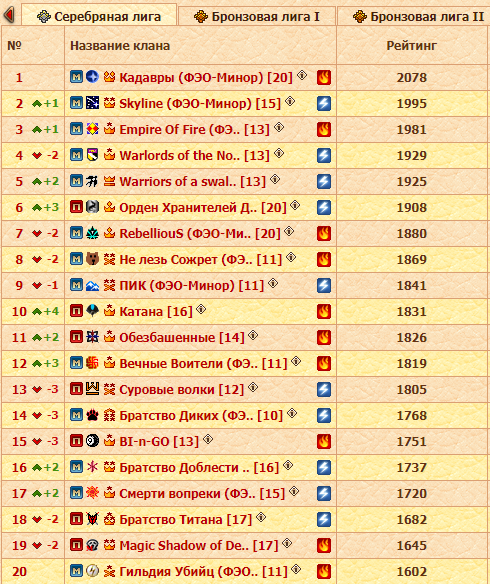Image resolution: width=490 pixels, height=584 pixels.
Task: Open Warlords of the No.. clan link
Action: click(194, 155)
